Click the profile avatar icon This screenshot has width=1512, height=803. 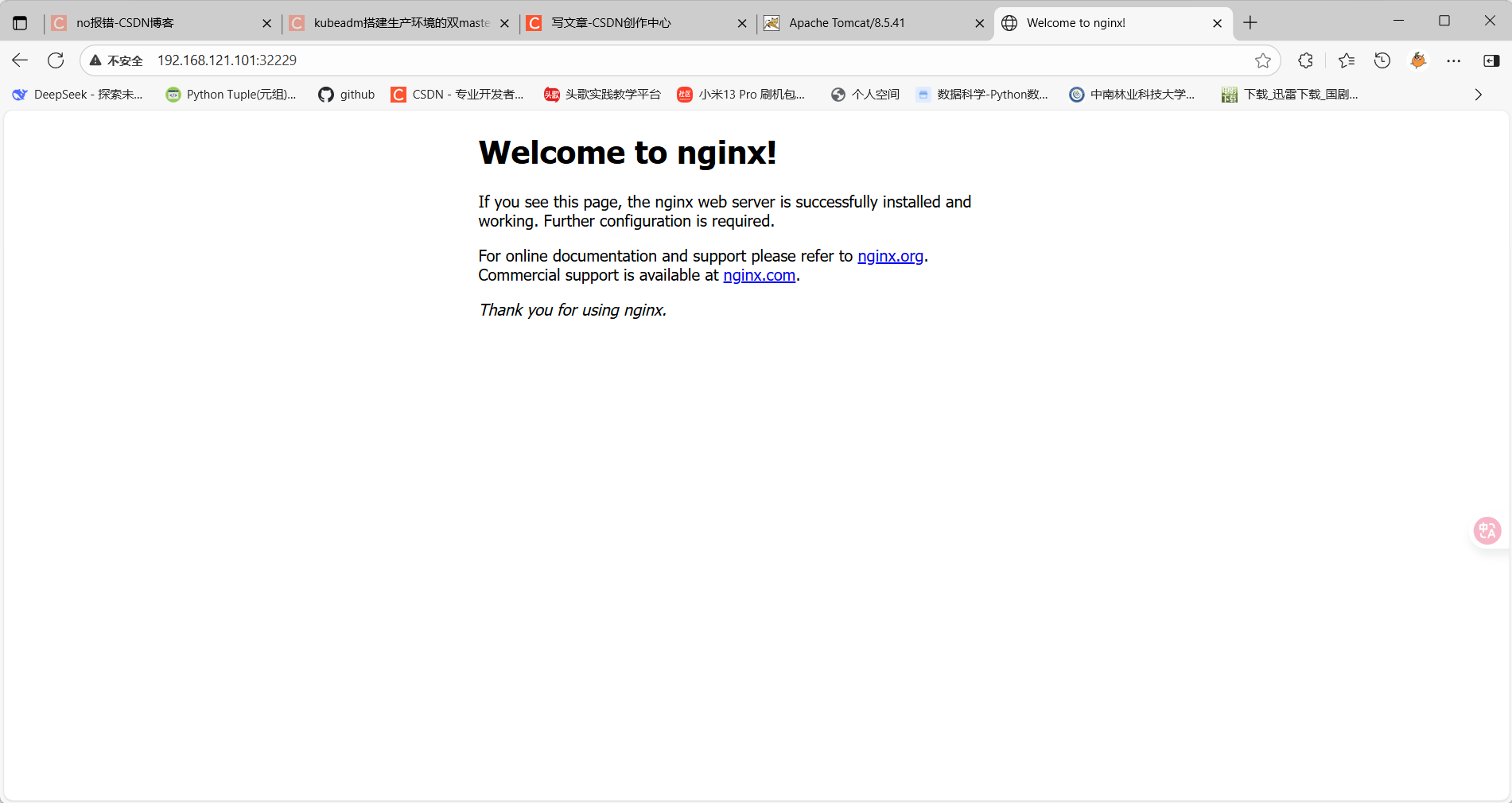tap(1418, 60)
